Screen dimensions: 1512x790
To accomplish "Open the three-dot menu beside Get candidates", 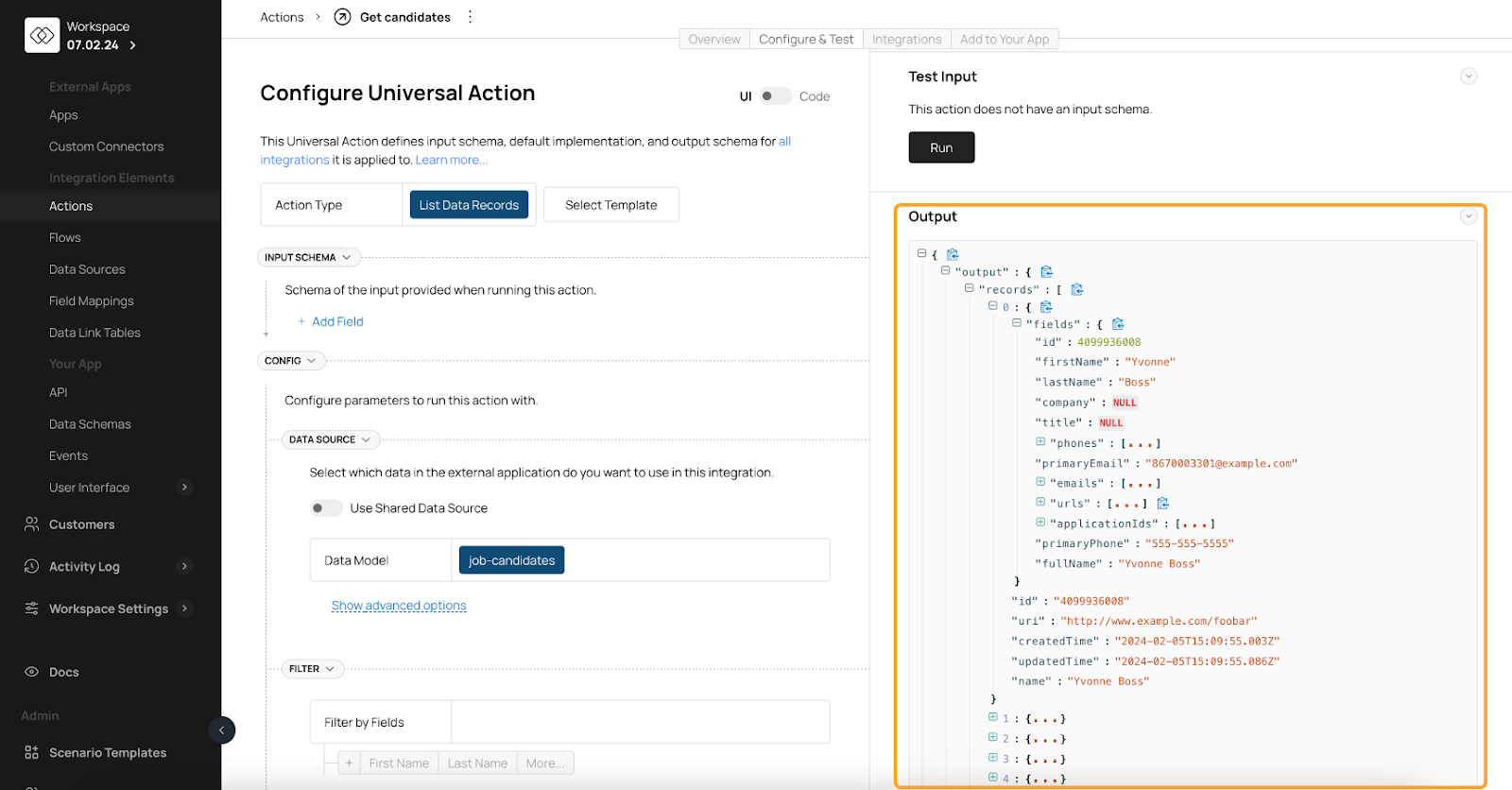I will tap(470, 17).
